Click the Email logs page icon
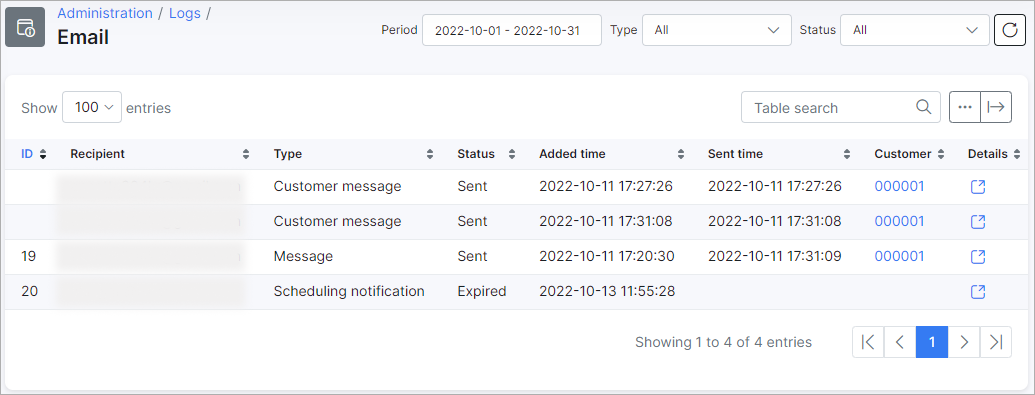The width and height of the screenshot is (1035, 395). tap(25, 28)
